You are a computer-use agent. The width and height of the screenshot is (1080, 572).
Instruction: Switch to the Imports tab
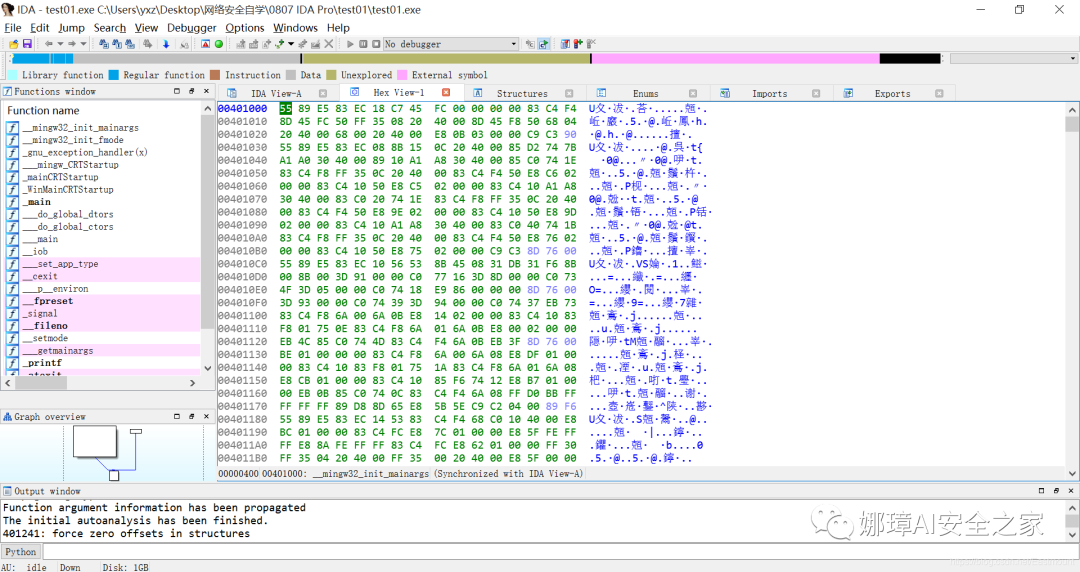click(x=769, y=93)
